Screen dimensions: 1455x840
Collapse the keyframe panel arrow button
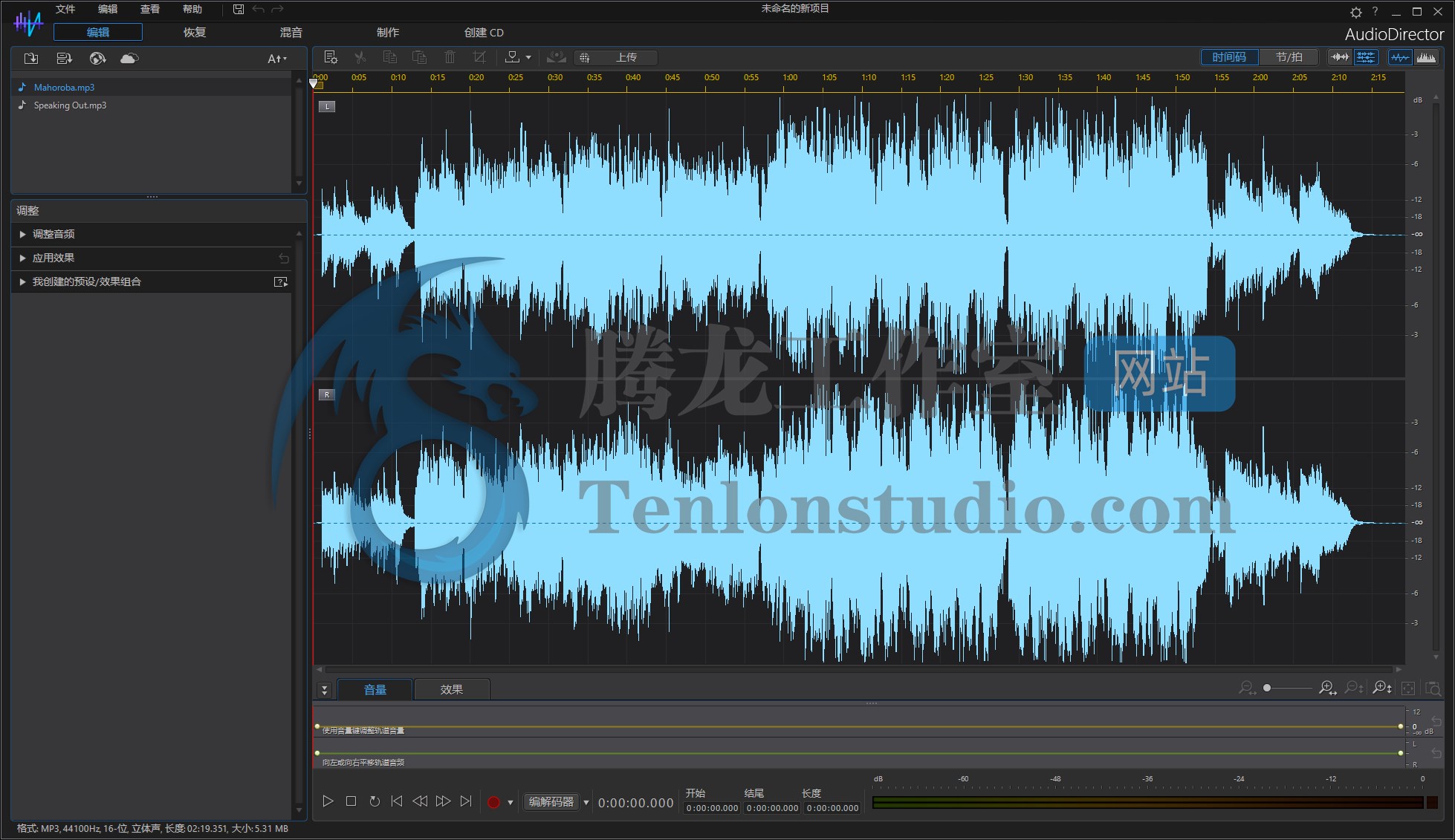tap(324, 689)
